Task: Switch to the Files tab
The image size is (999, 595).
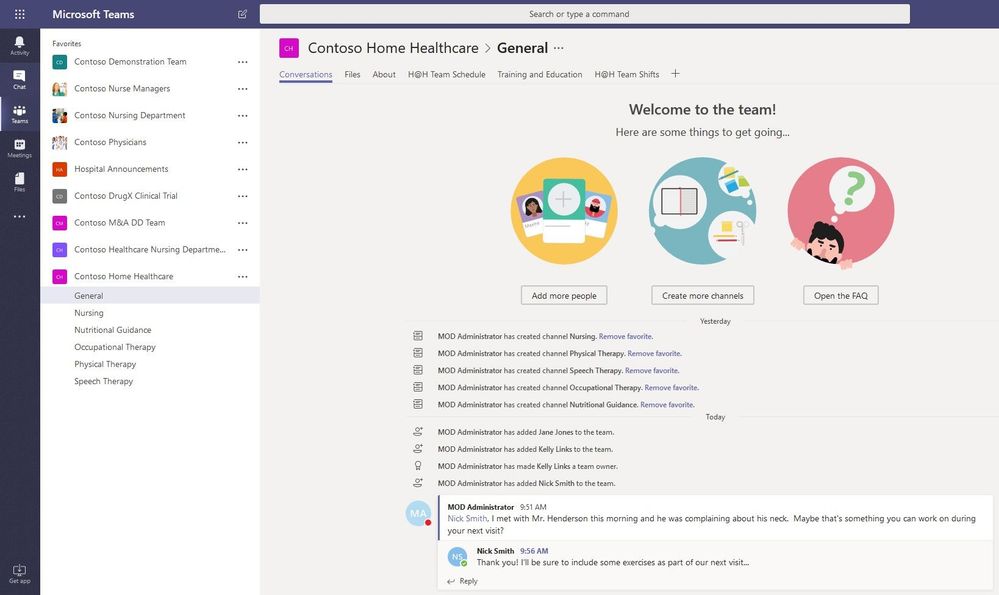Action: click(352, 75)
